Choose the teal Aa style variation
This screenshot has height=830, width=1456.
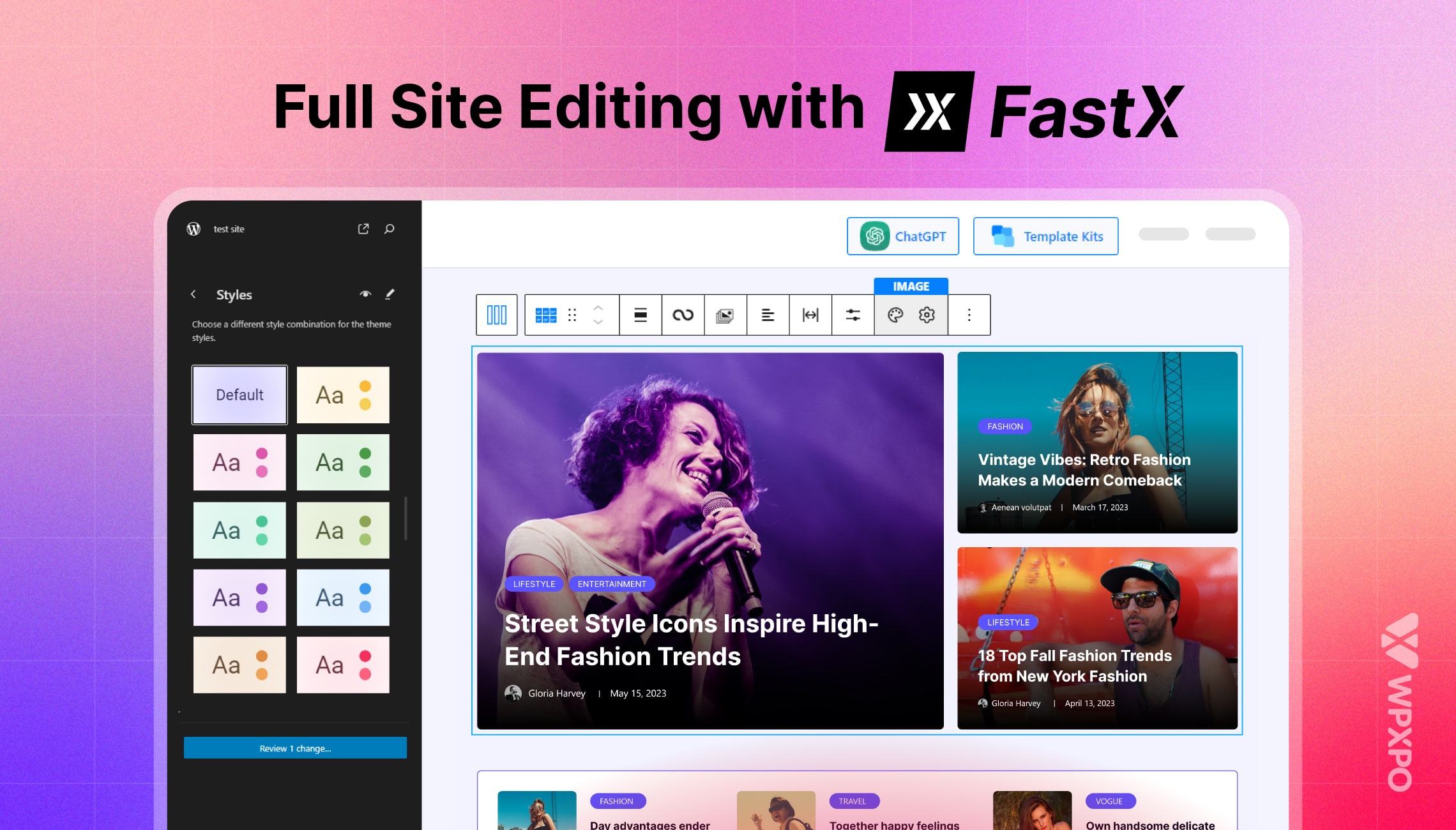239,530
